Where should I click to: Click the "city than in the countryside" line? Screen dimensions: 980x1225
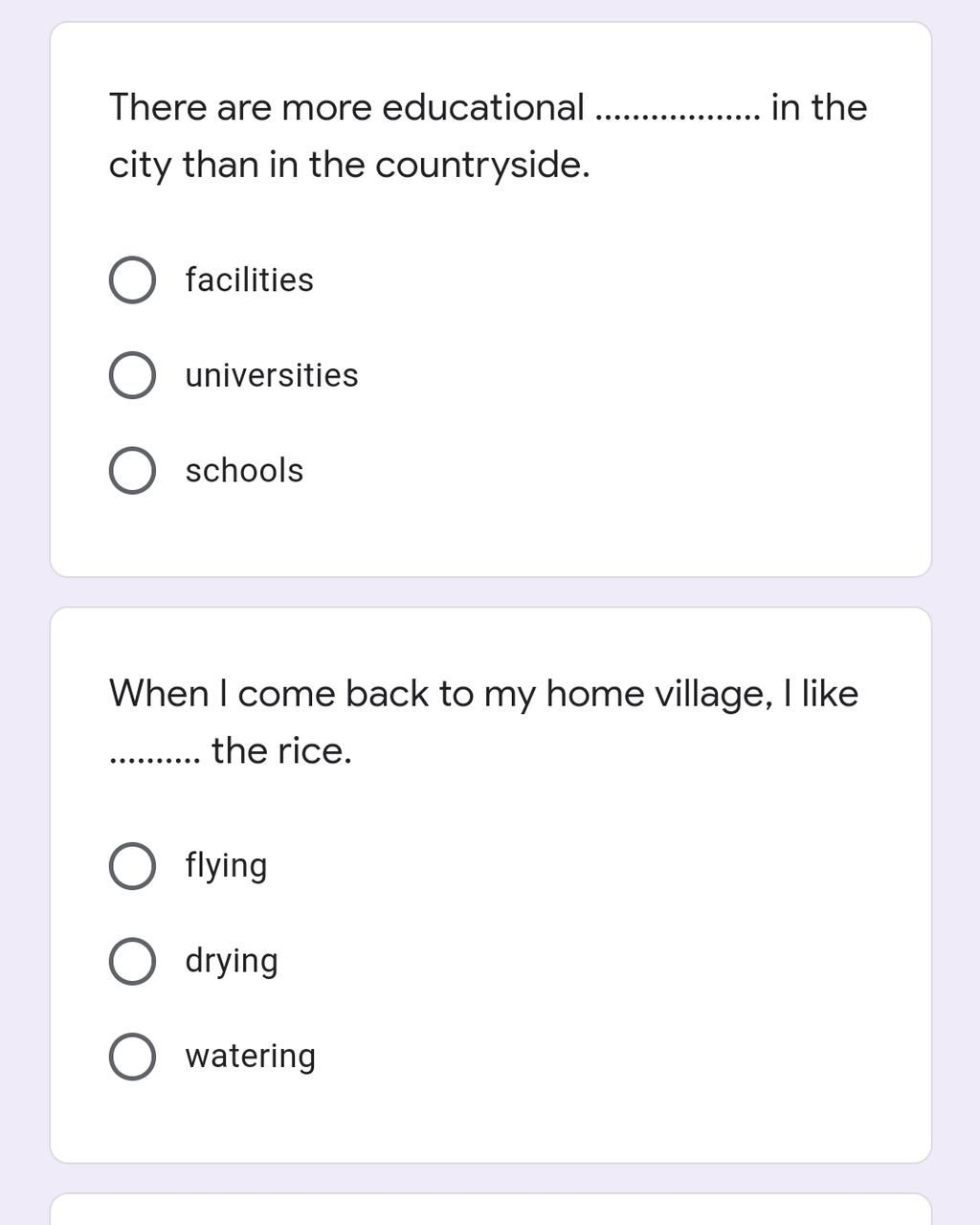click(349, 166)
